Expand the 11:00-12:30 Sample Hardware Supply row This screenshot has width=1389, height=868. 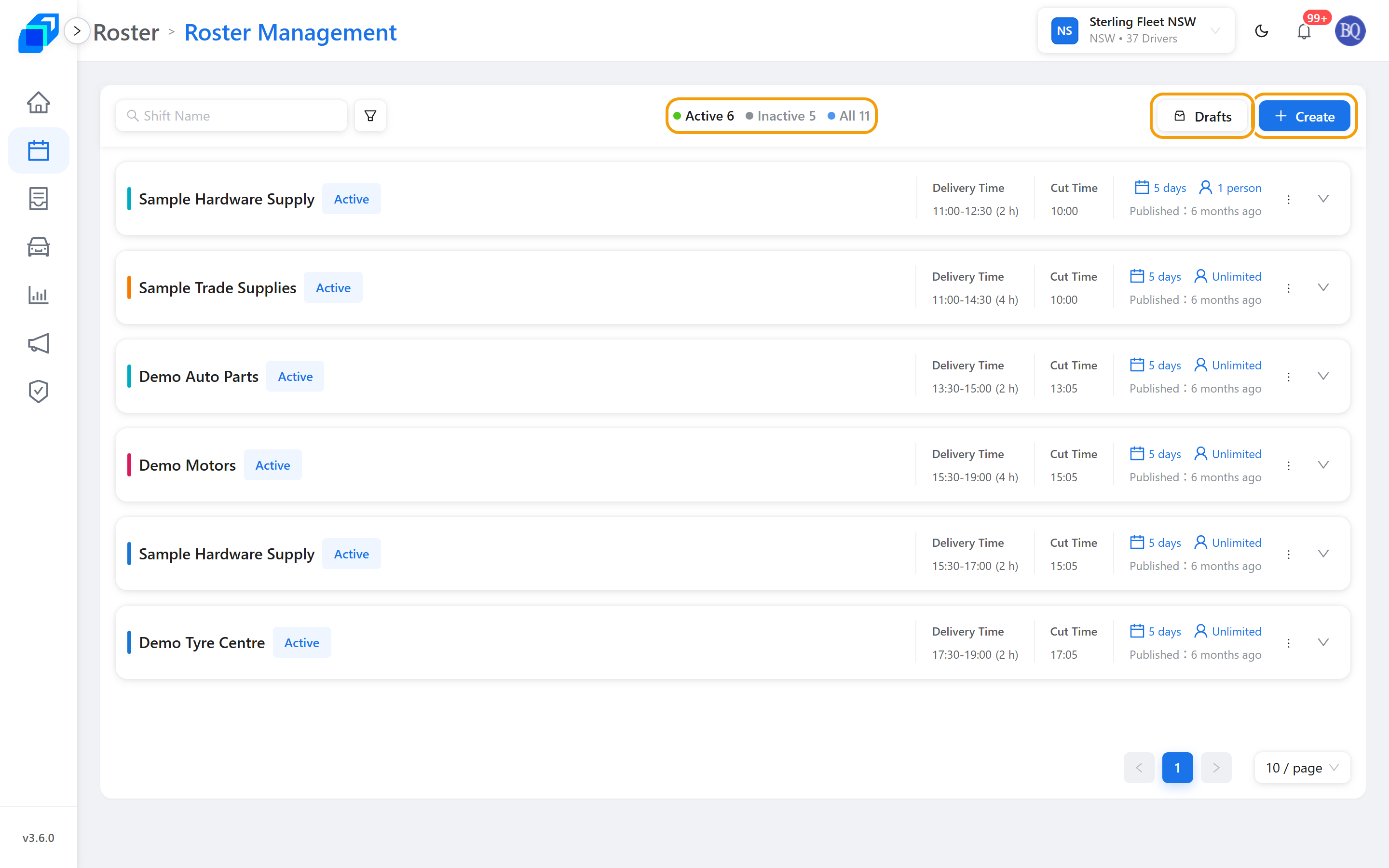pos(1323,199)
